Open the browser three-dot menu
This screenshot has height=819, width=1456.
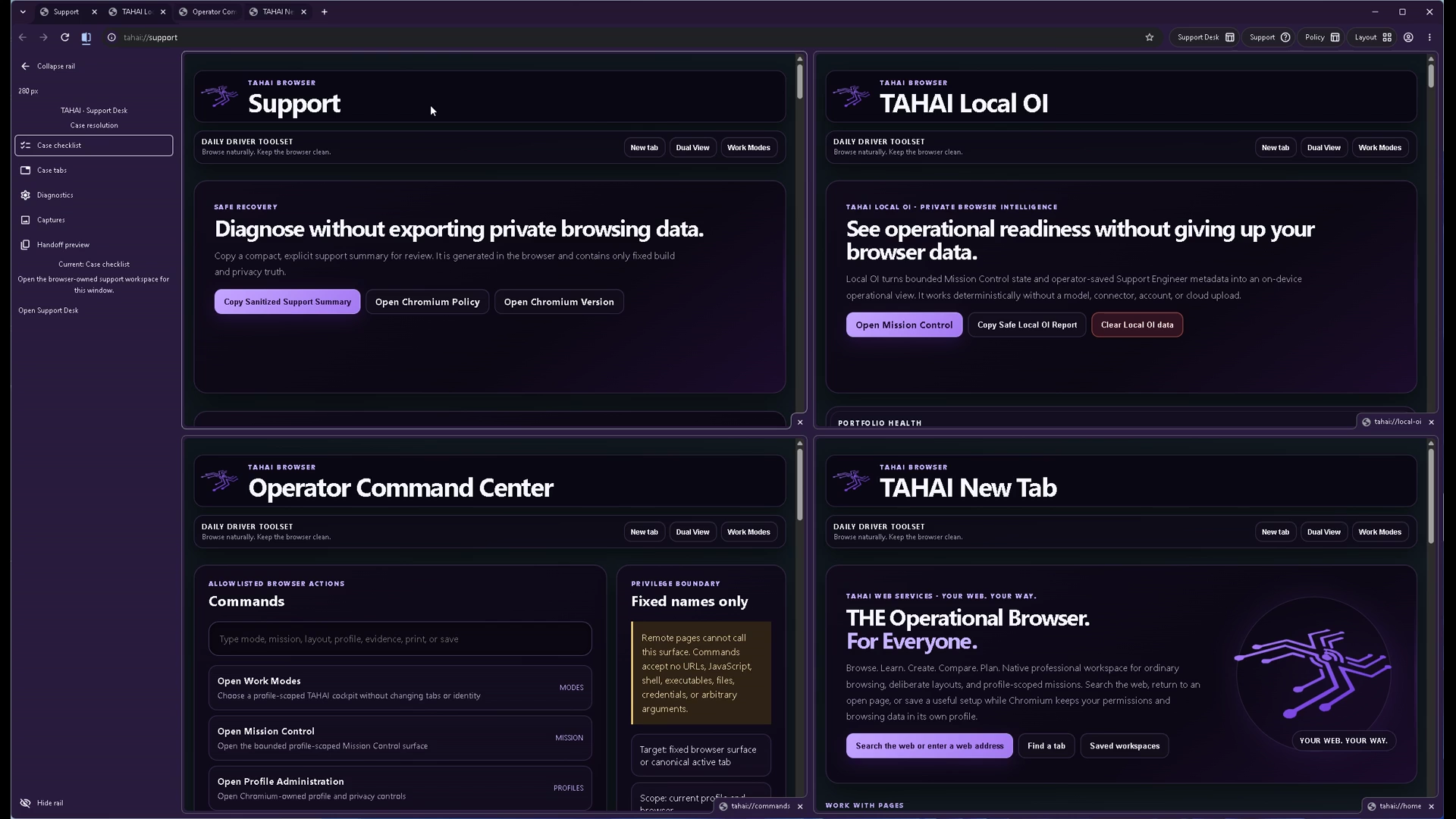click(x=1429, y=37)
